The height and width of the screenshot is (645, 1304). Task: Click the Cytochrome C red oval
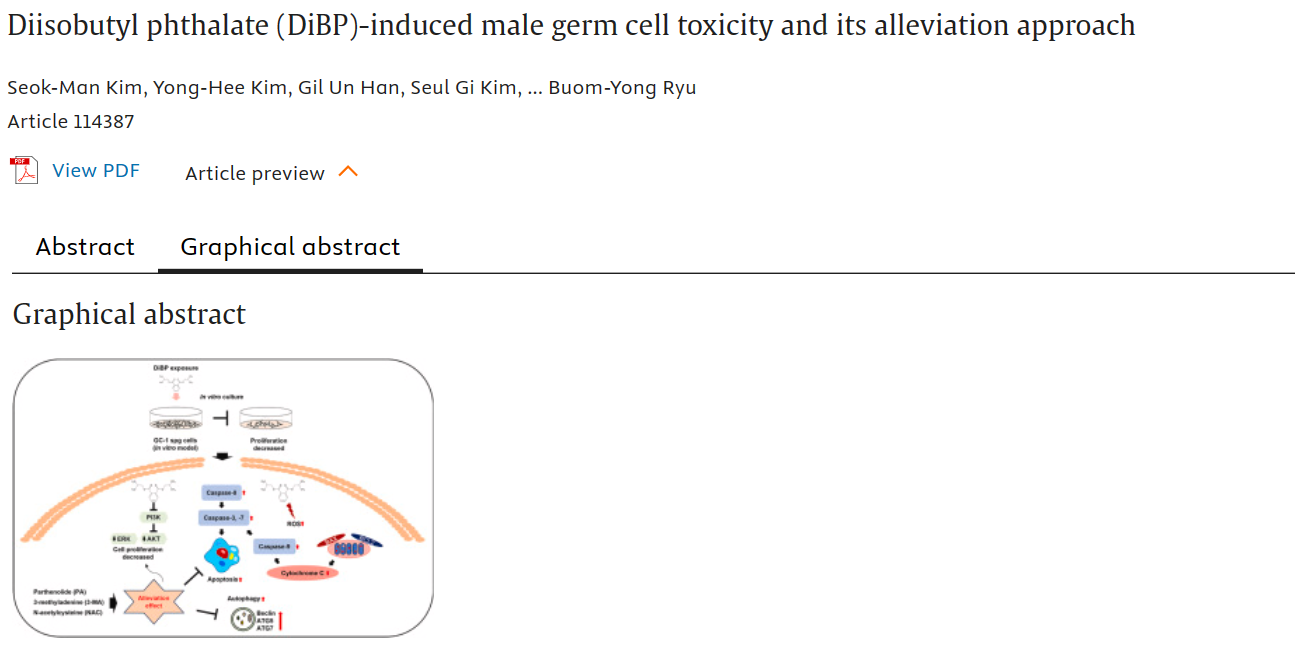(x=302, y=573)
